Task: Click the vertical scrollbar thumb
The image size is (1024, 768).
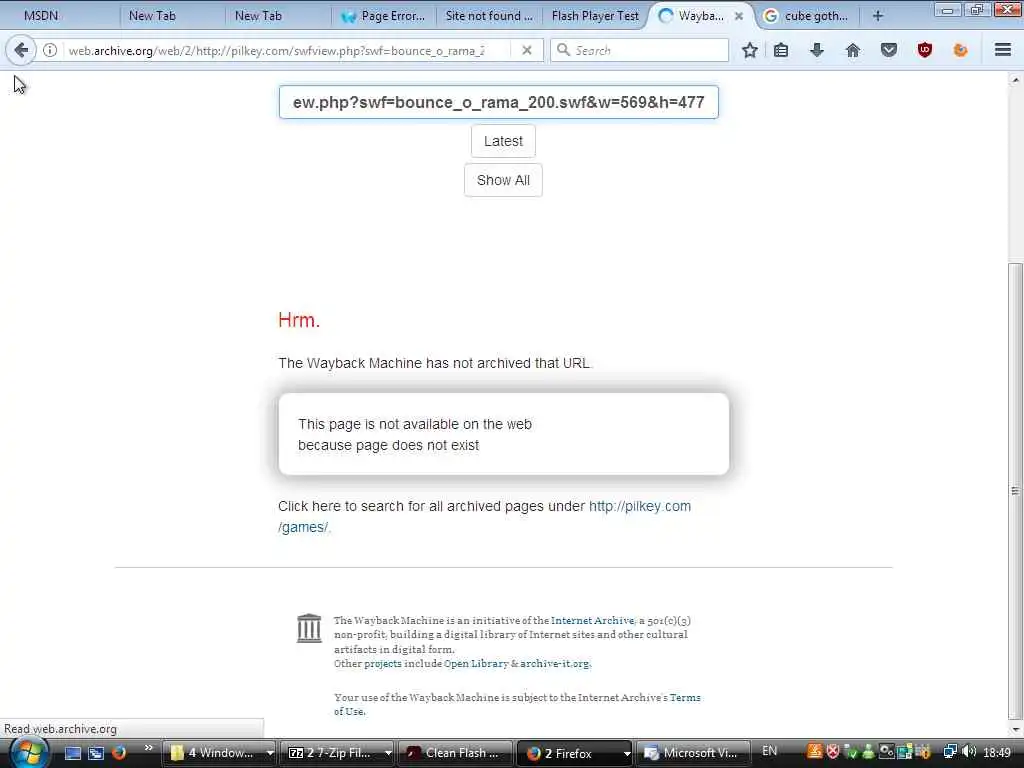Action: pos(1015,490)
